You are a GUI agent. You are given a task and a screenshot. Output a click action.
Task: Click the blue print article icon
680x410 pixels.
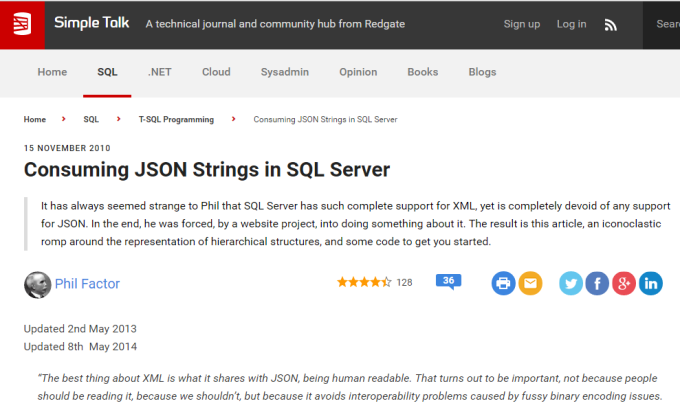coord(503,283)
